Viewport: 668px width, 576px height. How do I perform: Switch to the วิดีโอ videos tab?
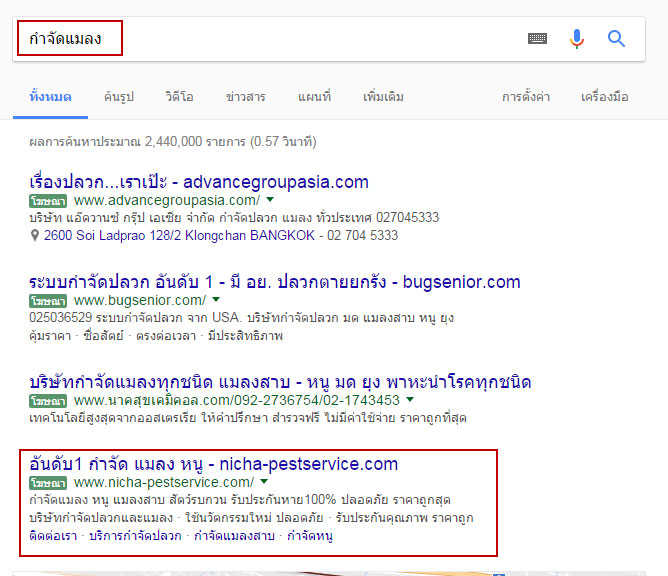tap(180, 97)
